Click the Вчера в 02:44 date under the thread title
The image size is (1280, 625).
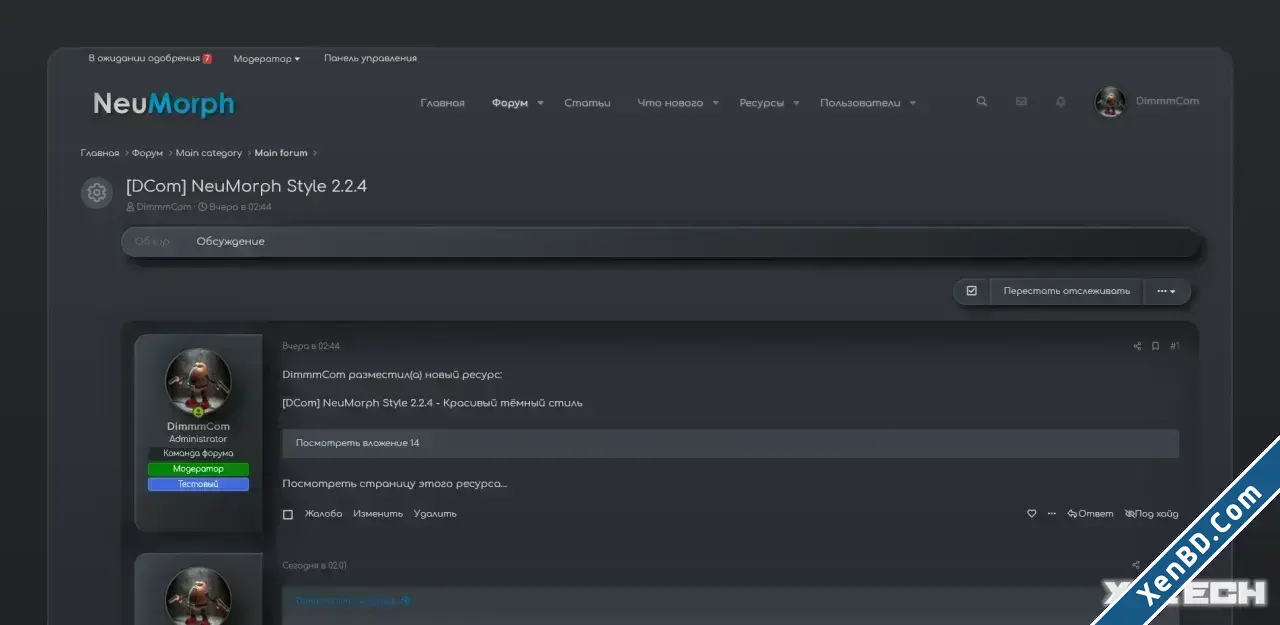[240, 207]
